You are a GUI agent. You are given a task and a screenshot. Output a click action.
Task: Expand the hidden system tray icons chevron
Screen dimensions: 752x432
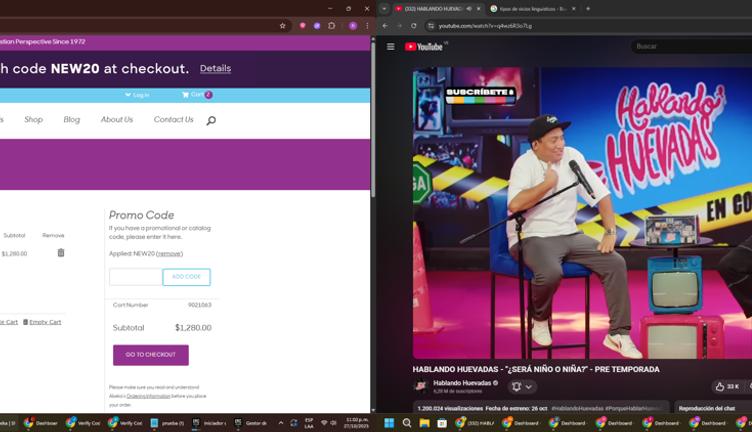pos(281,423)
